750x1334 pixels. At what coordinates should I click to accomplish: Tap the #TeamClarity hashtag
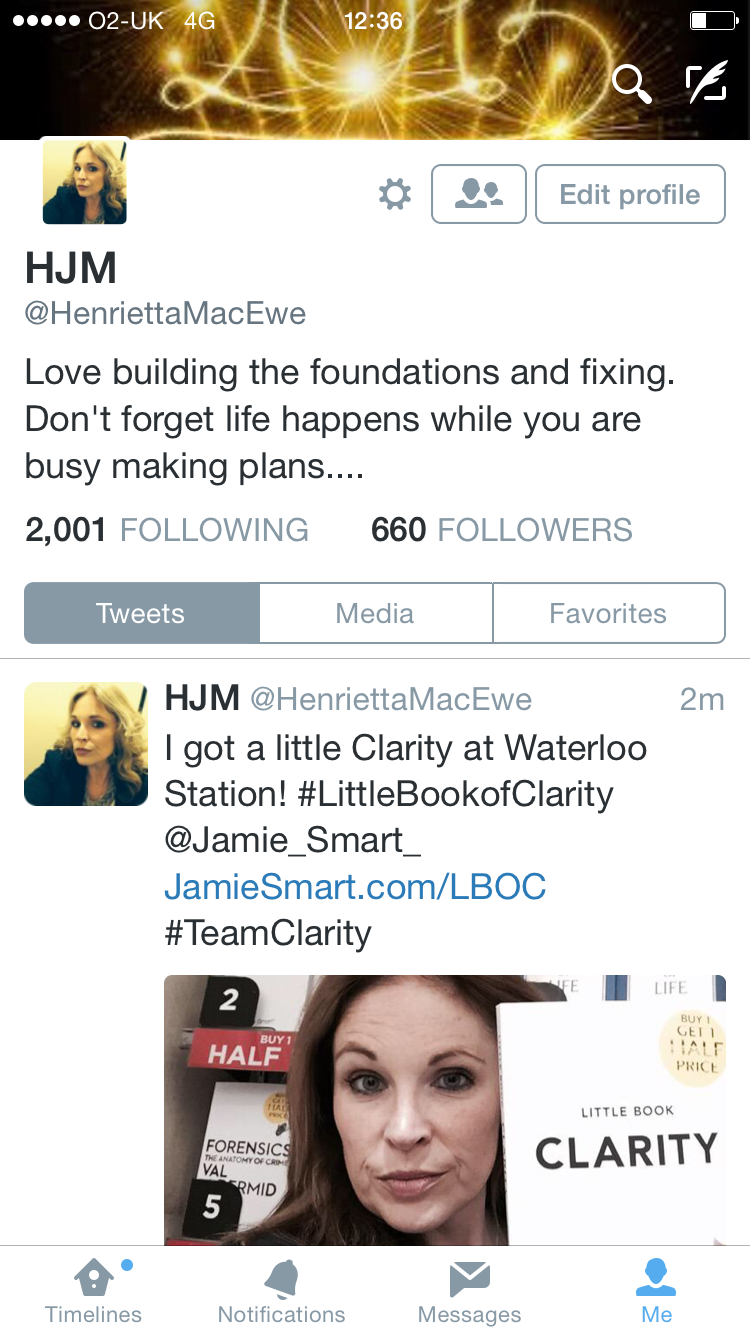268,932
